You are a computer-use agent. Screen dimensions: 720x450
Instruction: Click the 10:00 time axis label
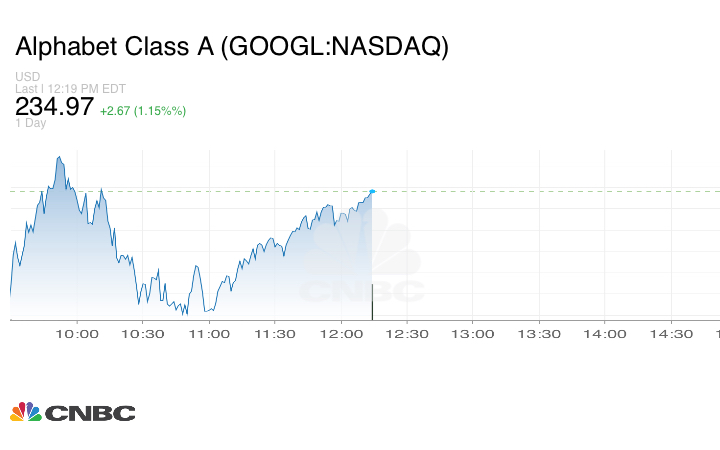(x=77, y=334)
